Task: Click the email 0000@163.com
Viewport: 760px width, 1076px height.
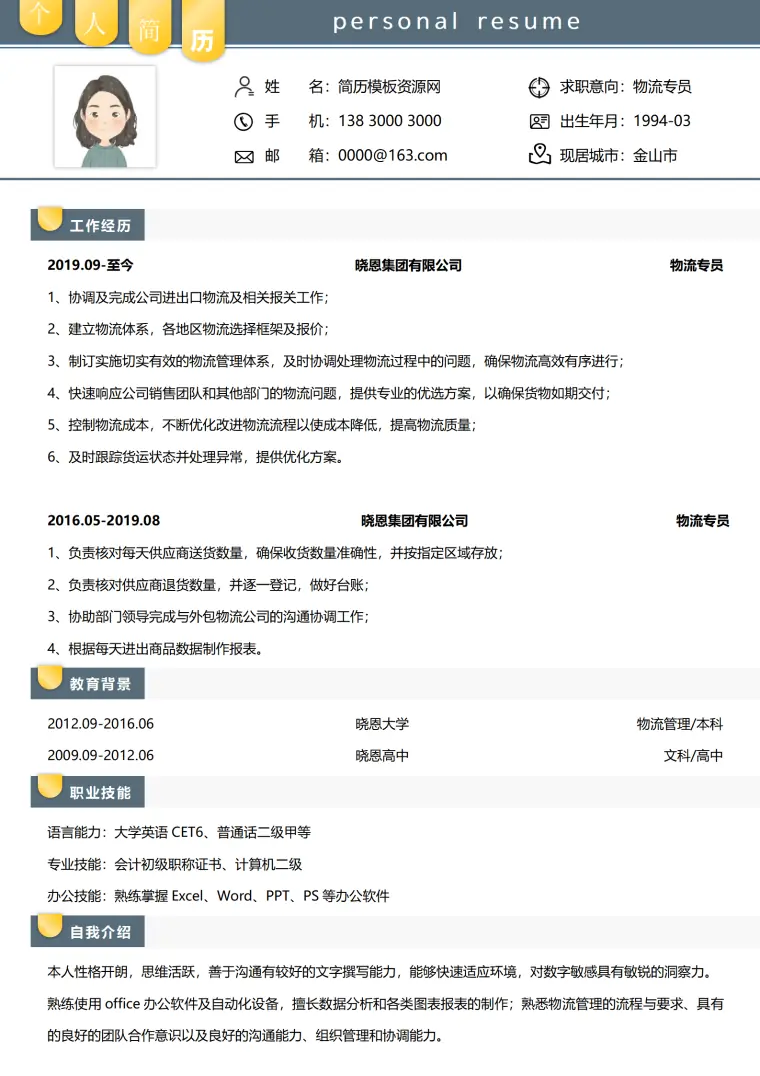Action: coord(392,155)
